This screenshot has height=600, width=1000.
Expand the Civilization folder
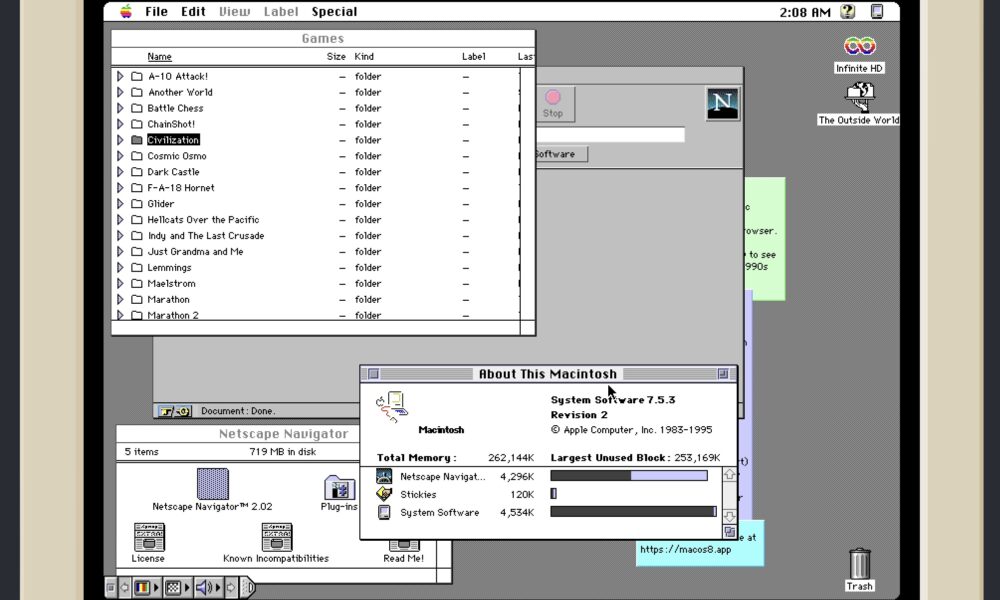click(x=120, y=140)
